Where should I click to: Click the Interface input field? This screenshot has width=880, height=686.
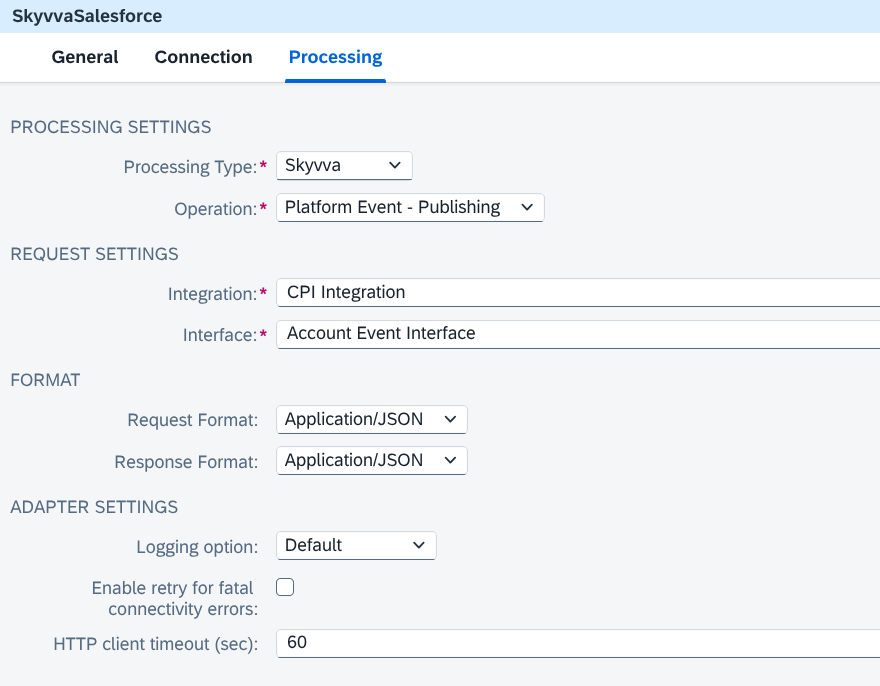[x=578, y=334]
